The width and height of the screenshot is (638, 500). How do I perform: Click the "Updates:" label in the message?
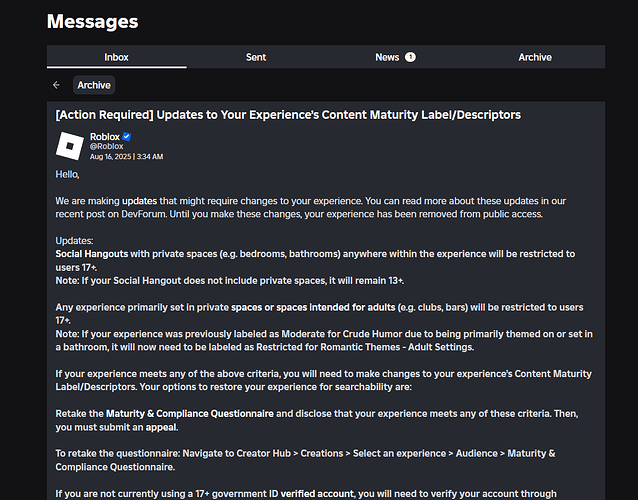[x=74, y=241]
